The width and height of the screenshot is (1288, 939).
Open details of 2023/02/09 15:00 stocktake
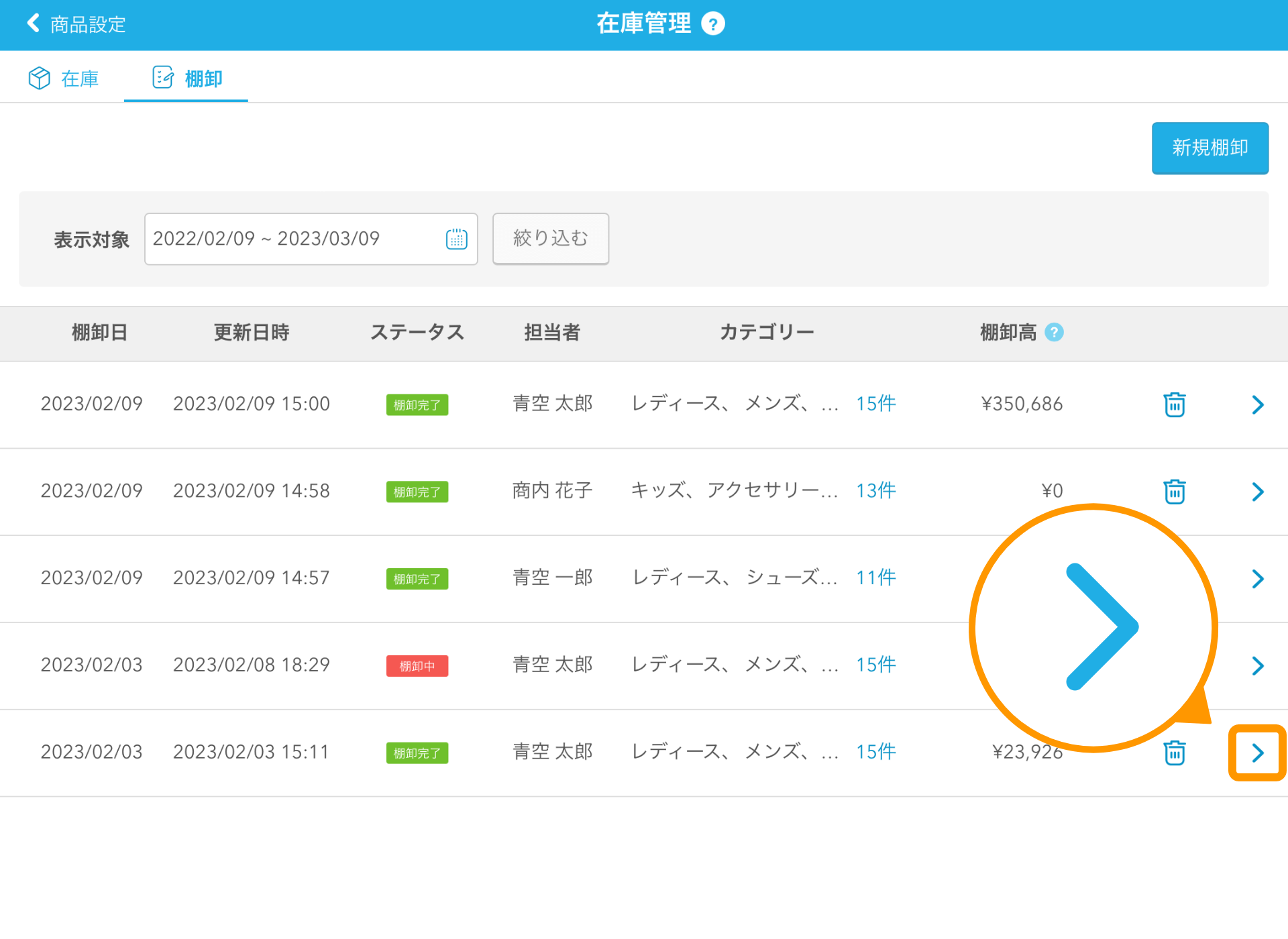coord(1257,404)
